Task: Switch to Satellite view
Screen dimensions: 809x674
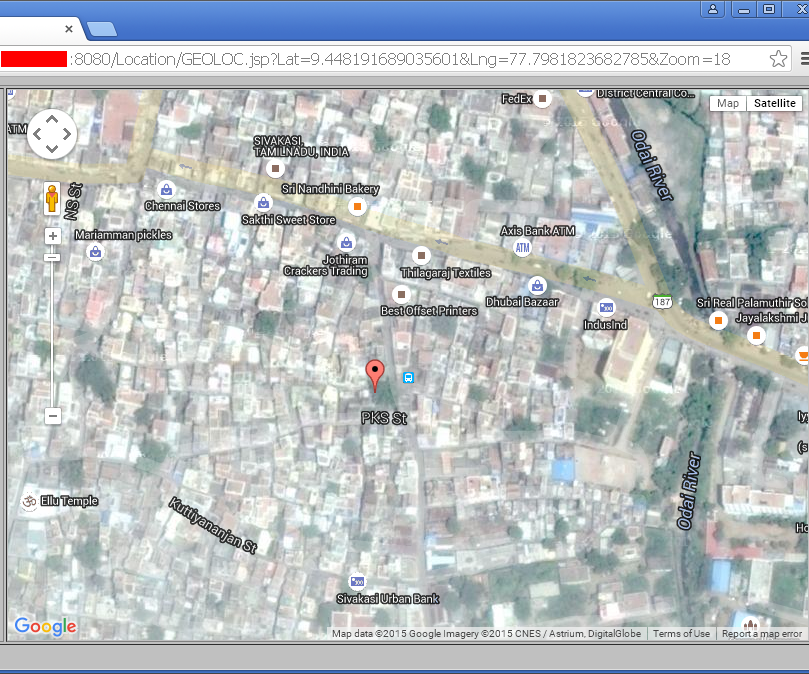Action: [774, 103]
